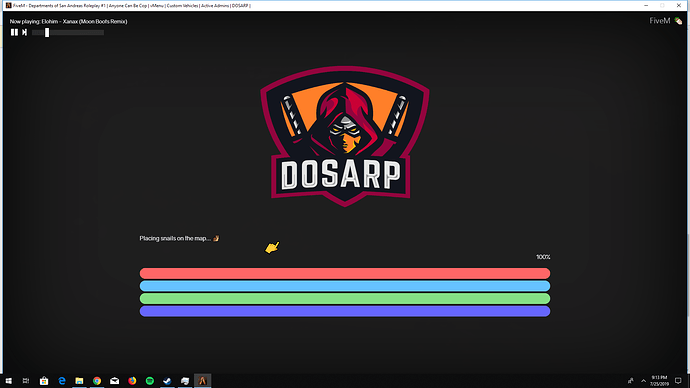Open Microsoft Store from taskbar
The width and height of the screenshot is (690, 388).
(x=44, y=381)
